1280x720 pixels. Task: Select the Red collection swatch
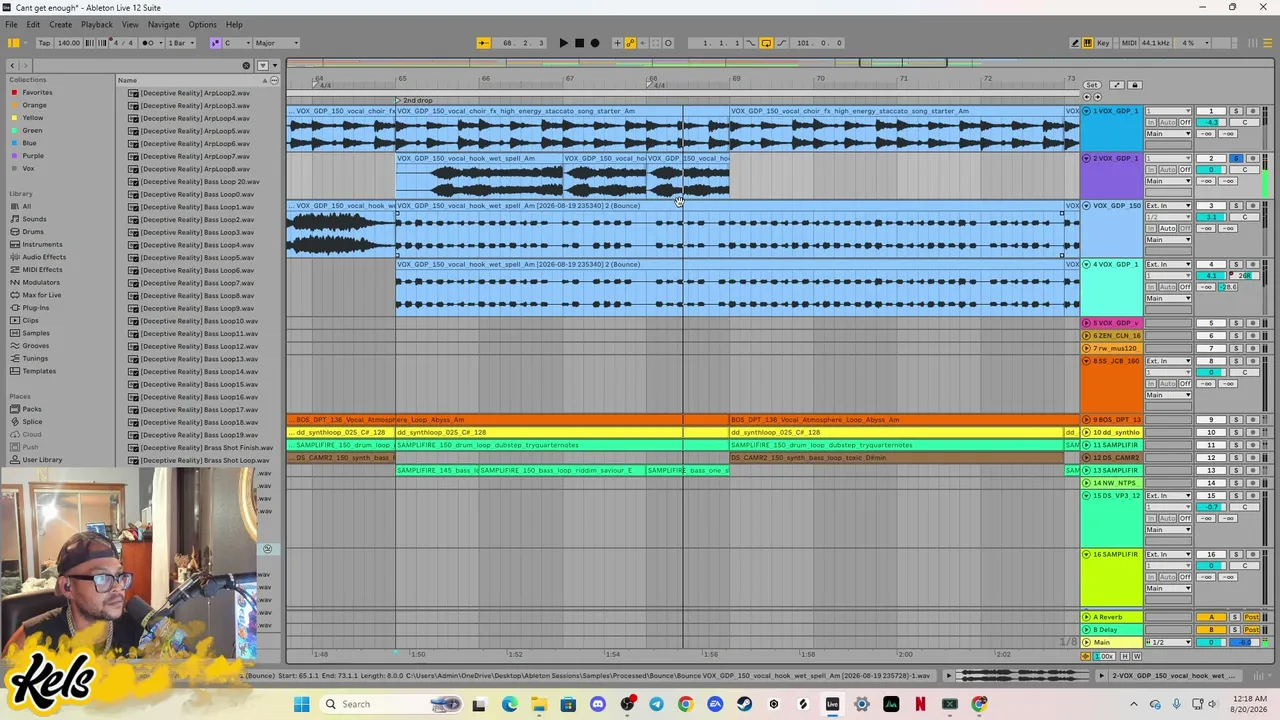coord(14,93)
